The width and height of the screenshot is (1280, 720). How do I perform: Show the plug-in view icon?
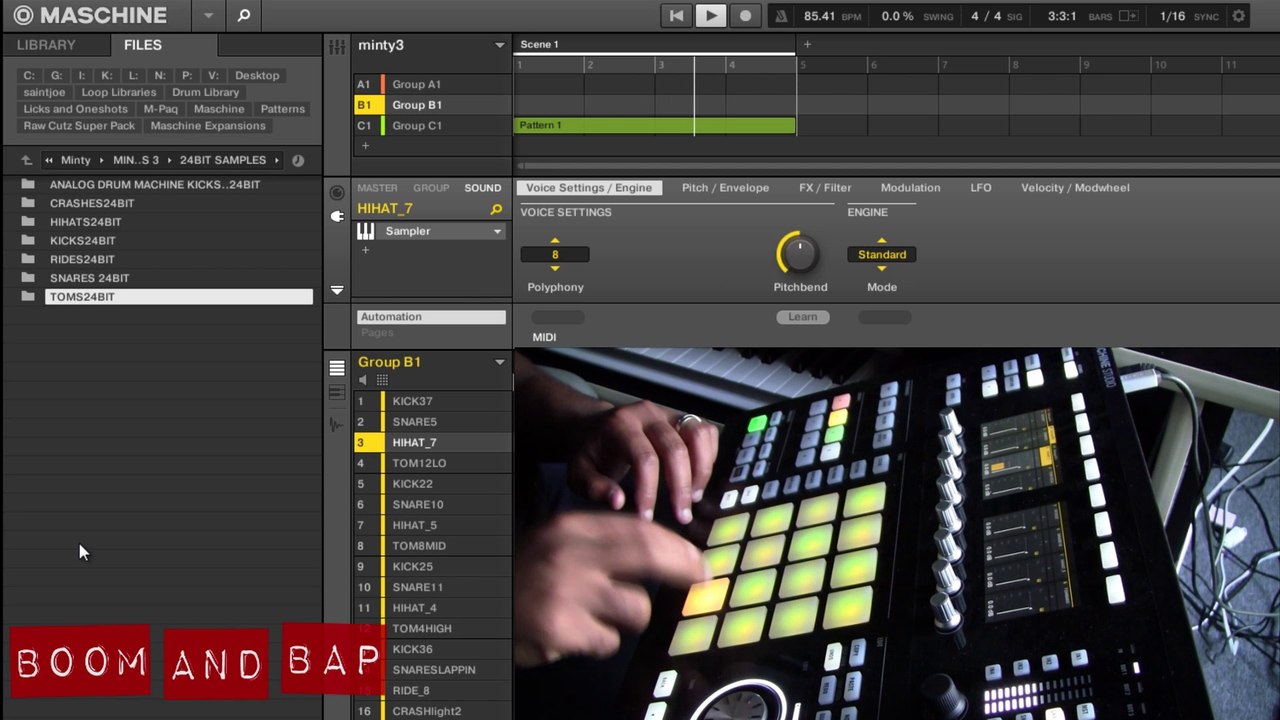(x=337, y=216)
